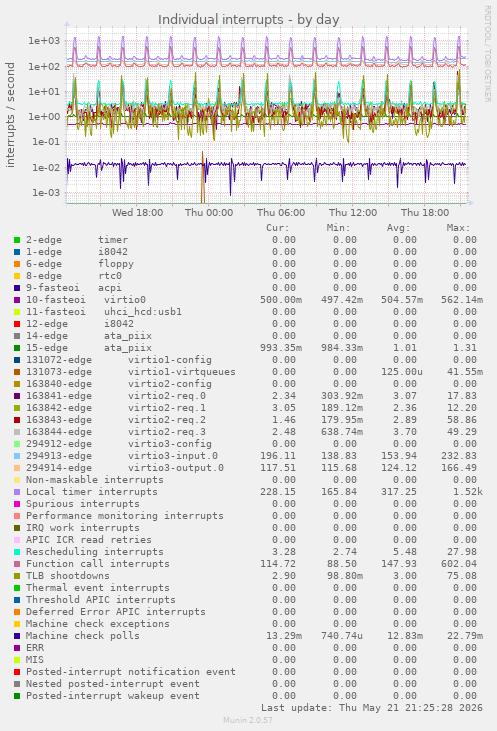Select the virtio2-req.2 legend entry
Screen dimensions: 497x731
pos(116,420)
